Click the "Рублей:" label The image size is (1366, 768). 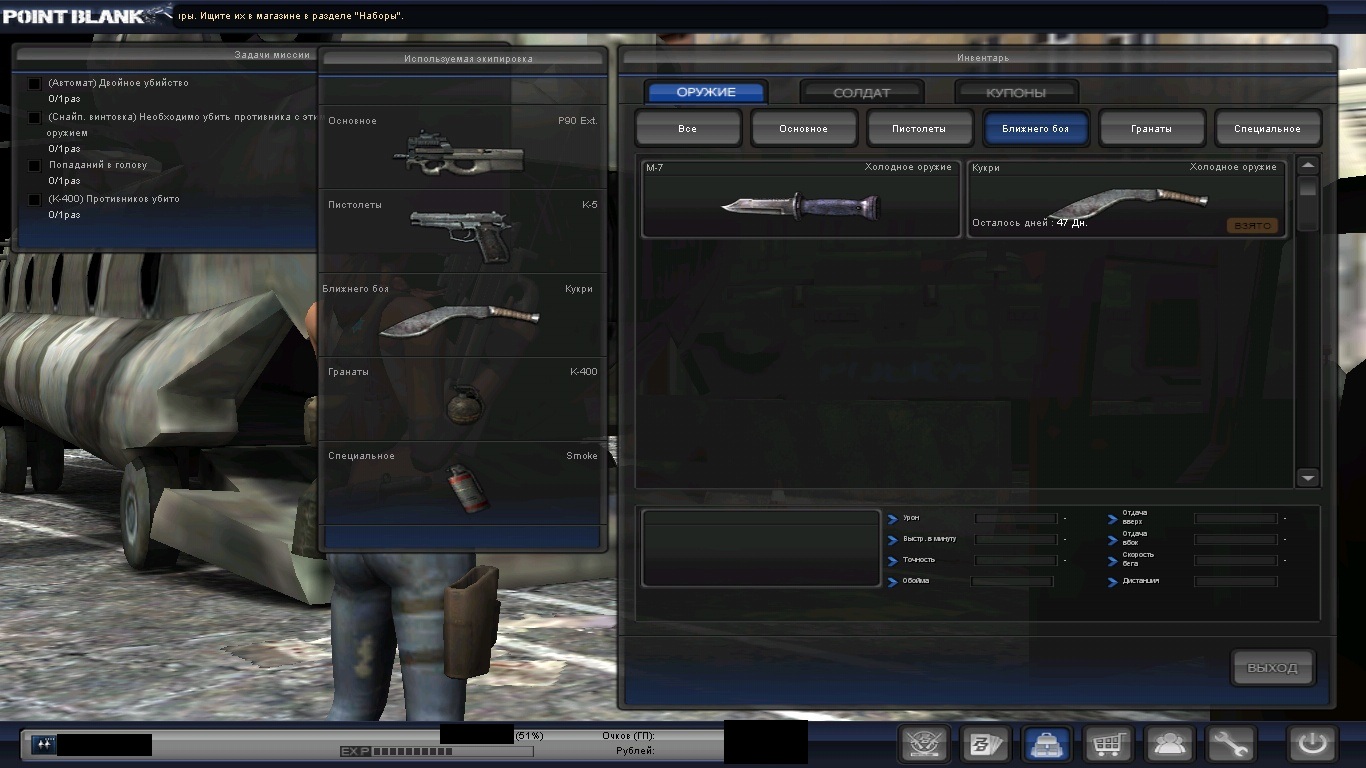[635, 750]
